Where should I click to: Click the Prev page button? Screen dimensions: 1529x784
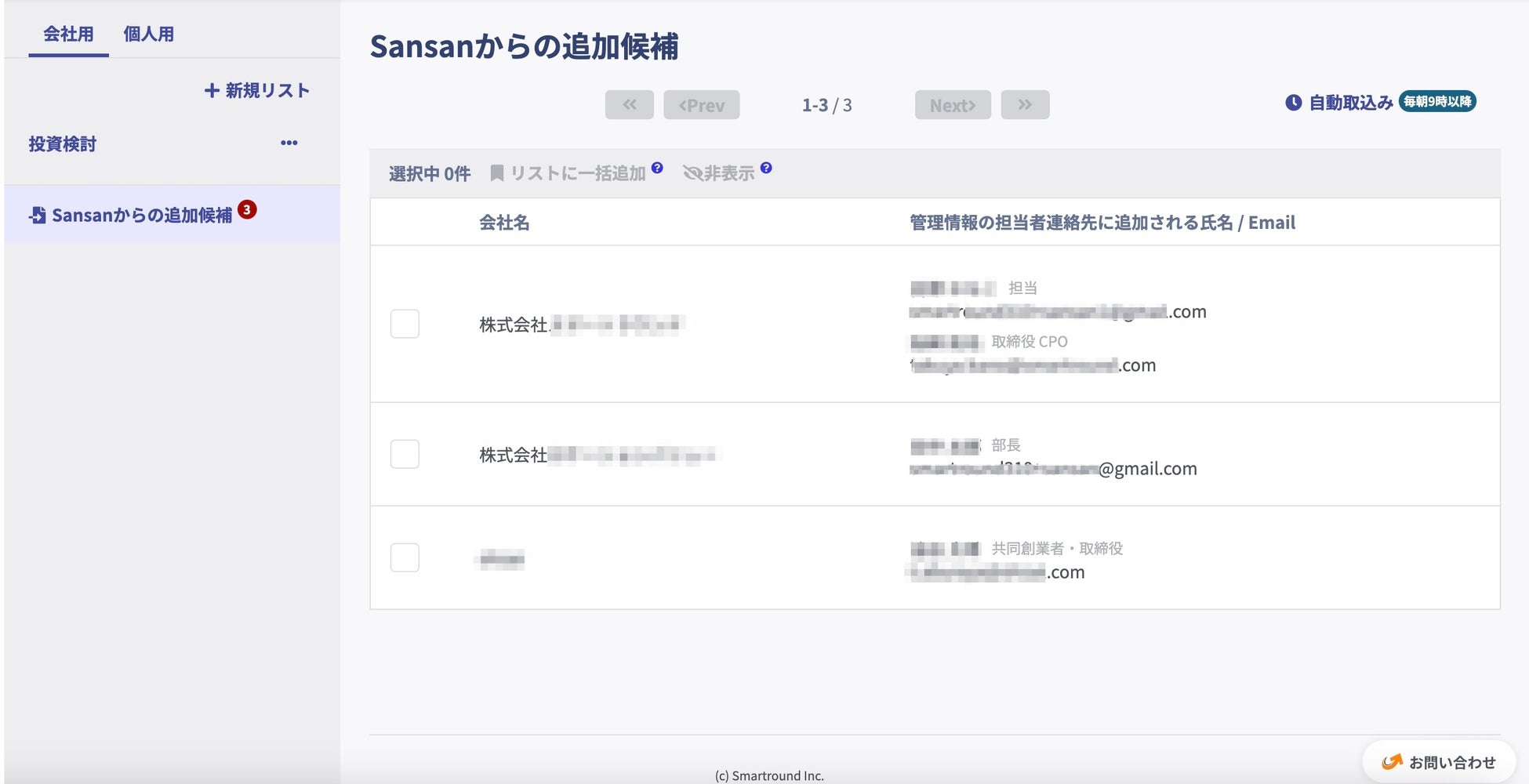tap(702, 105)
